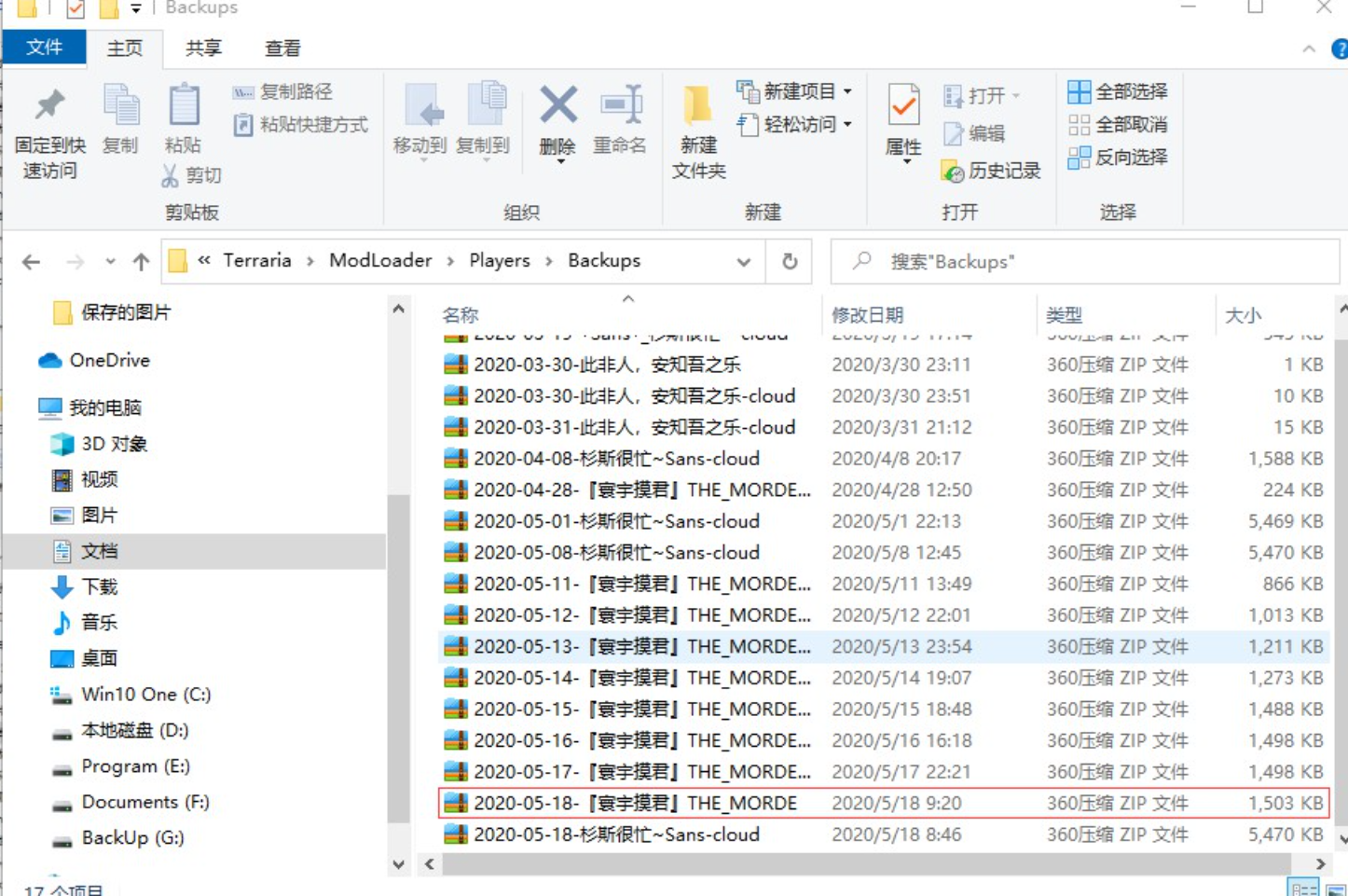Viewport: 1348px width, 896px height.
Task: Open New item (新建项目) dropdown
Action: point(794,91)
